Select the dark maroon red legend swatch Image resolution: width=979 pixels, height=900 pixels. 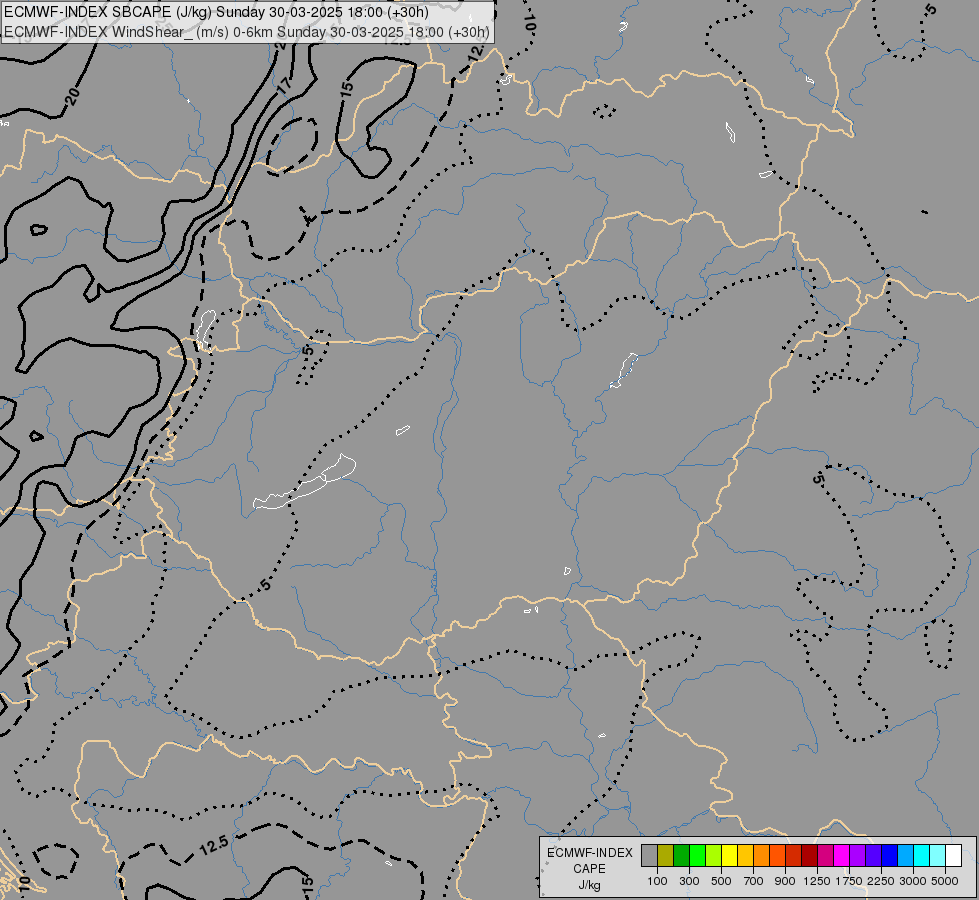(810, 856)
